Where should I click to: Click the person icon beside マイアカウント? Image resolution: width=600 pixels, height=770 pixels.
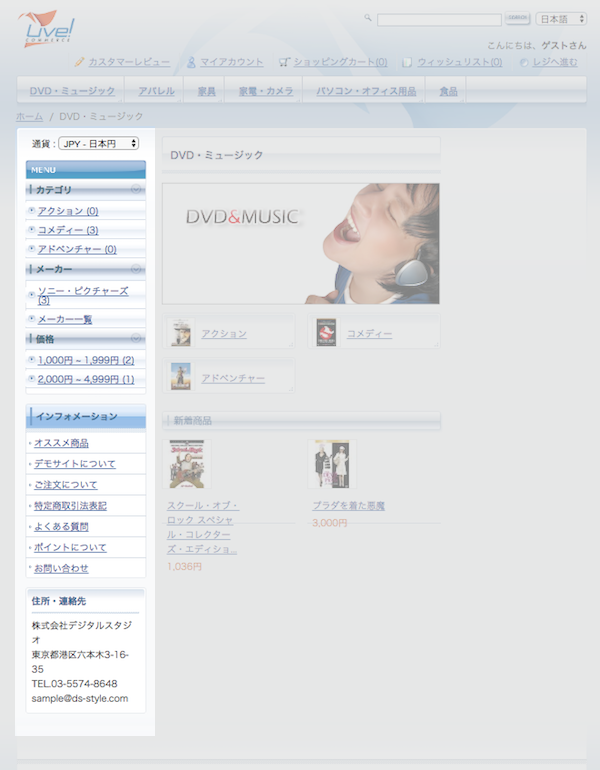(191, 62)
